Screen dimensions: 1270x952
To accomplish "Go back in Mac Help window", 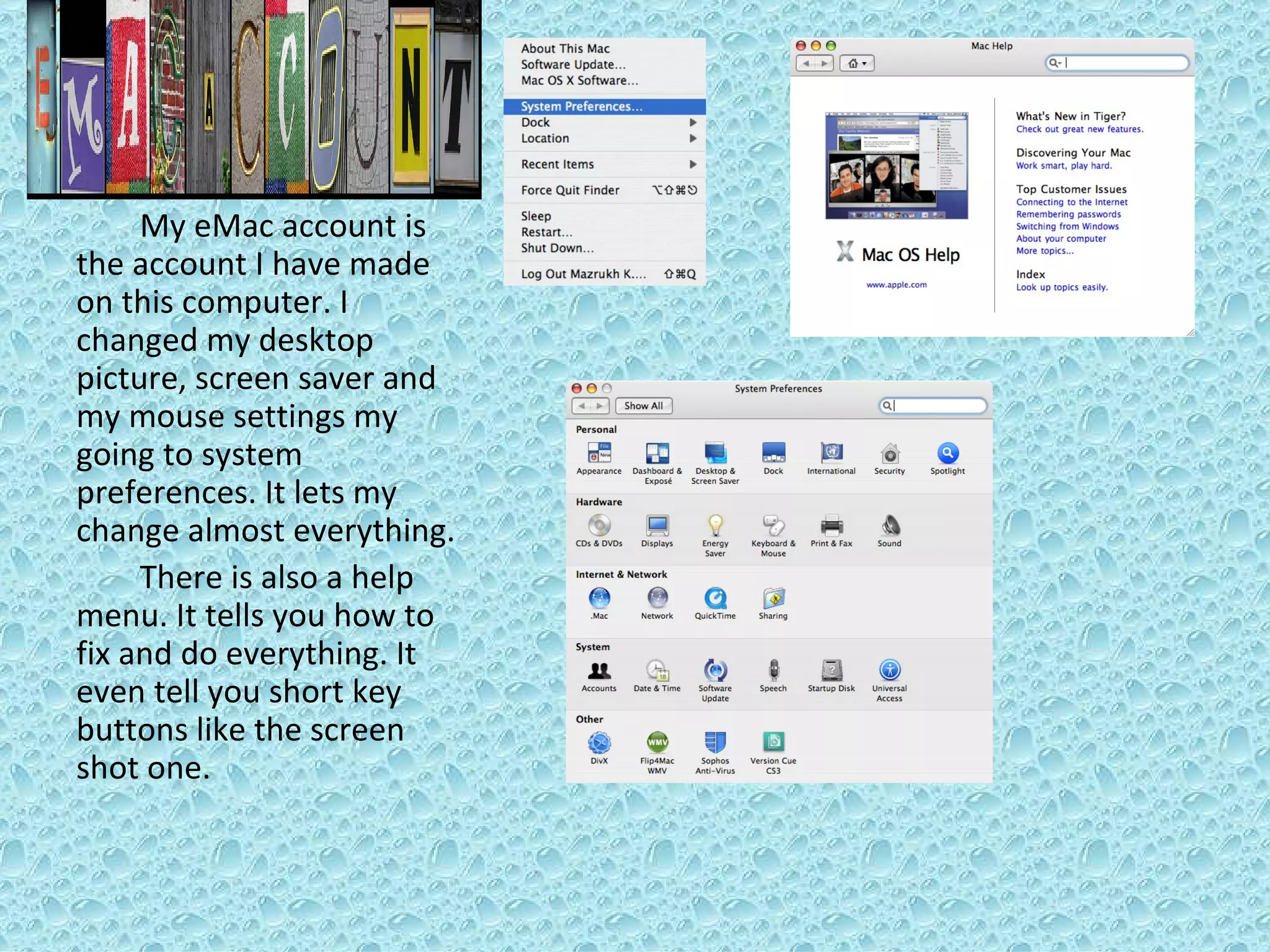I will pyautogui.click(x=806, y=63).
